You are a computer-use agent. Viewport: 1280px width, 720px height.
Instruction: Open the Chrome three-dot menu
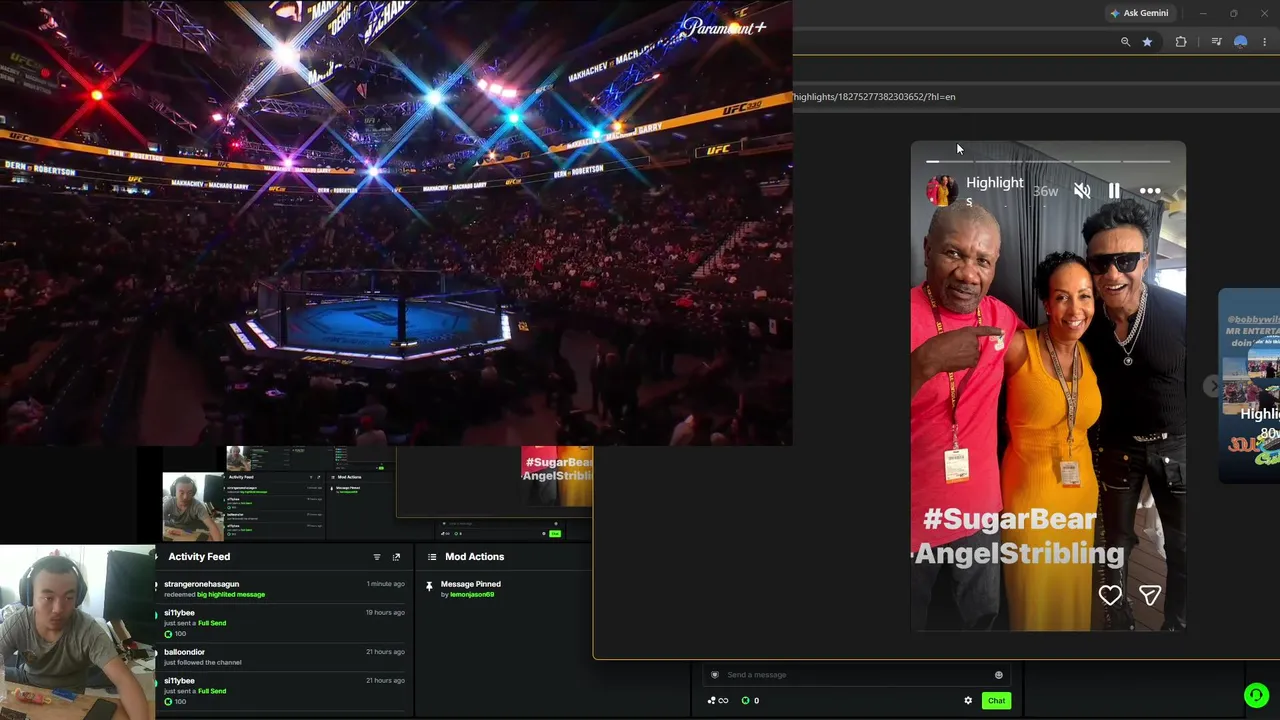[x=1265, y=42]
